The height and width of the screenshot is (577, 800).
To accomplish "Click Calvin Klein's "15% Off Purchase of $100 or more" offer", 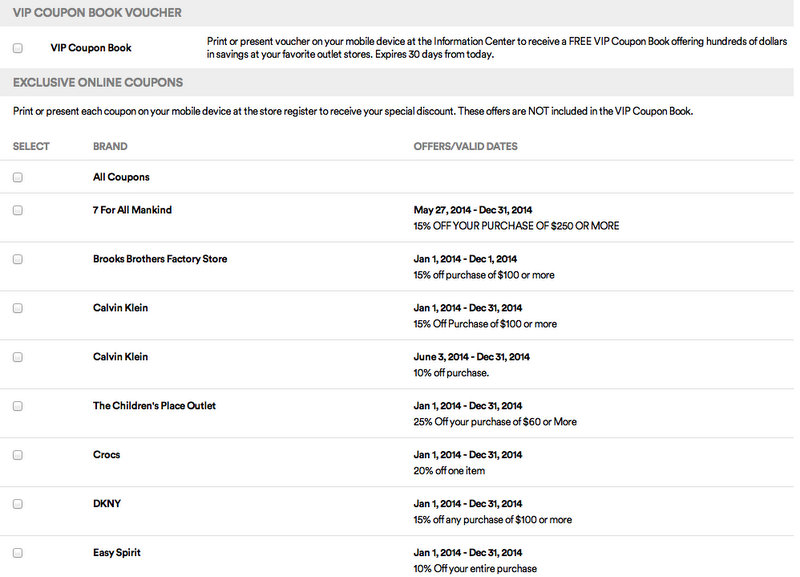I will [485, 324].
